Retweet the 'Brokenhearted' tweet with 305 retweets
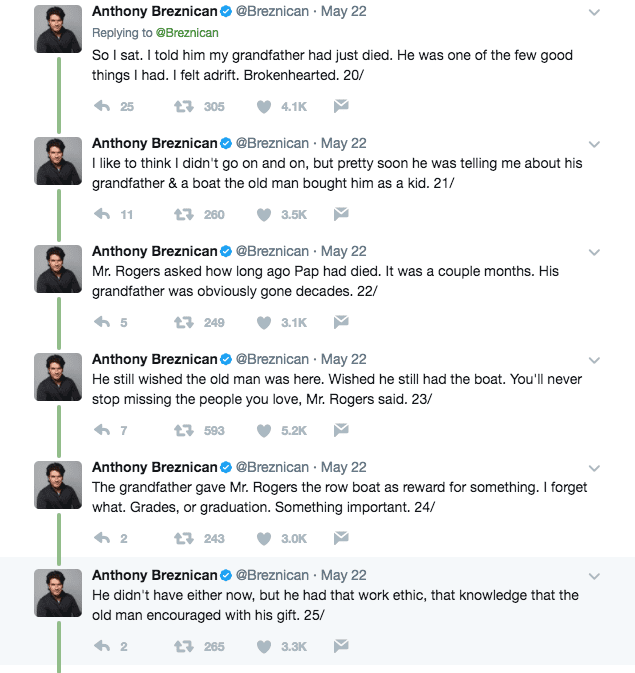The height and width of the screenshot is (673, 635). click(183, 106)
